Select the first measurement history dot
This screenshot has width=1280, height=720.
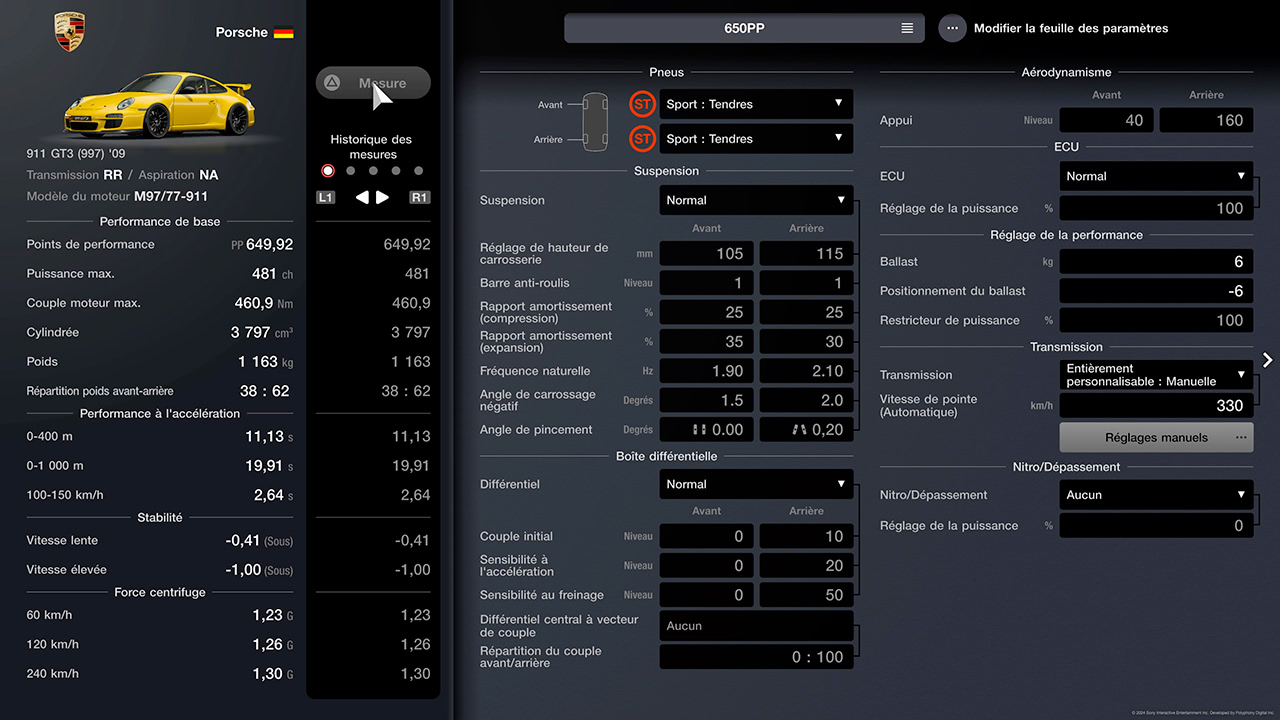tap(328, 171)
